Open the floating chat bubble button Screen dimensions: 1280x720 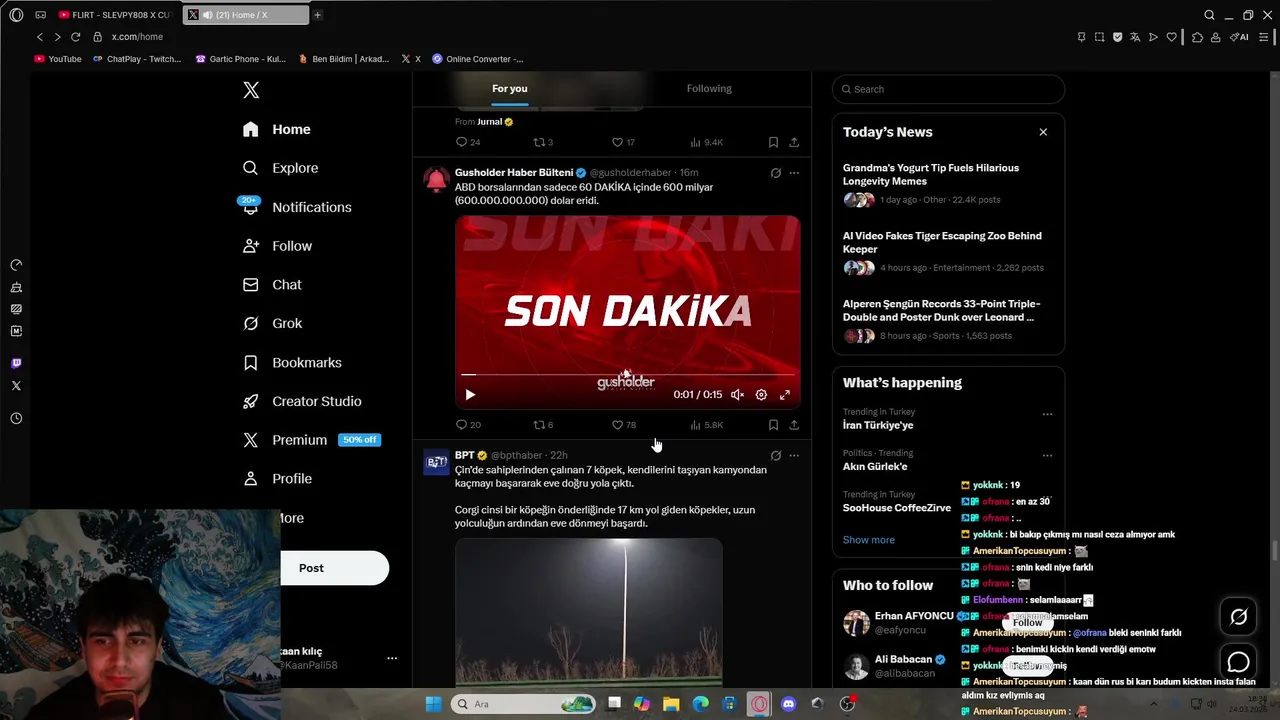click(1238, 662)
